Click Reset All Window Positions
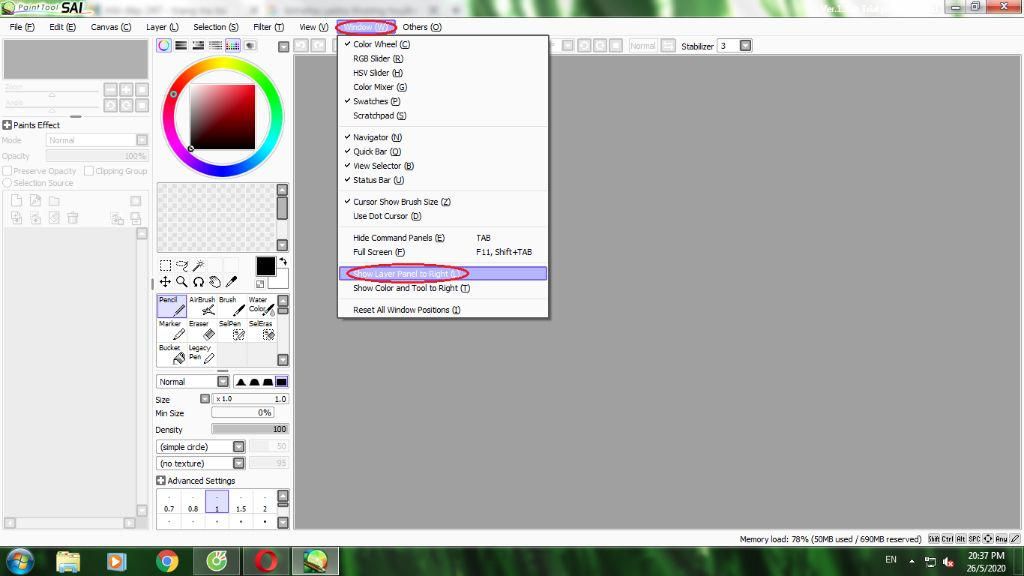Image resolution: width=1024 pixels, height=576 pixels. (443, 310)
